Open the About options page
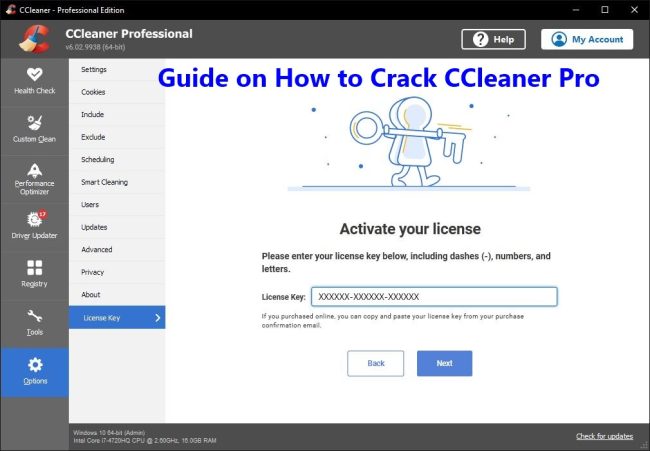The height and width of the screenshot is (451, 650). (x=117, y=295)
